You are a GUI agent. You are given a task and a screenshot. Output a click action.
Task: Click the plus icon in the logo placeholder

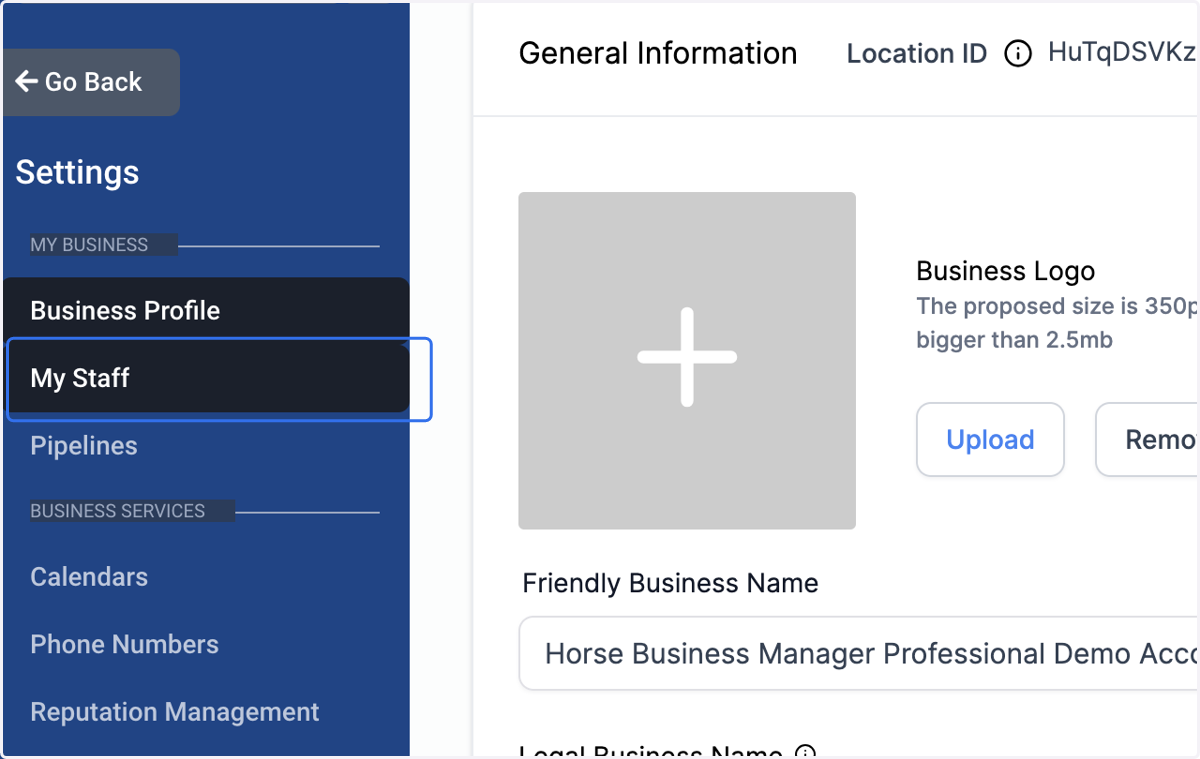[x=687, y=358]
